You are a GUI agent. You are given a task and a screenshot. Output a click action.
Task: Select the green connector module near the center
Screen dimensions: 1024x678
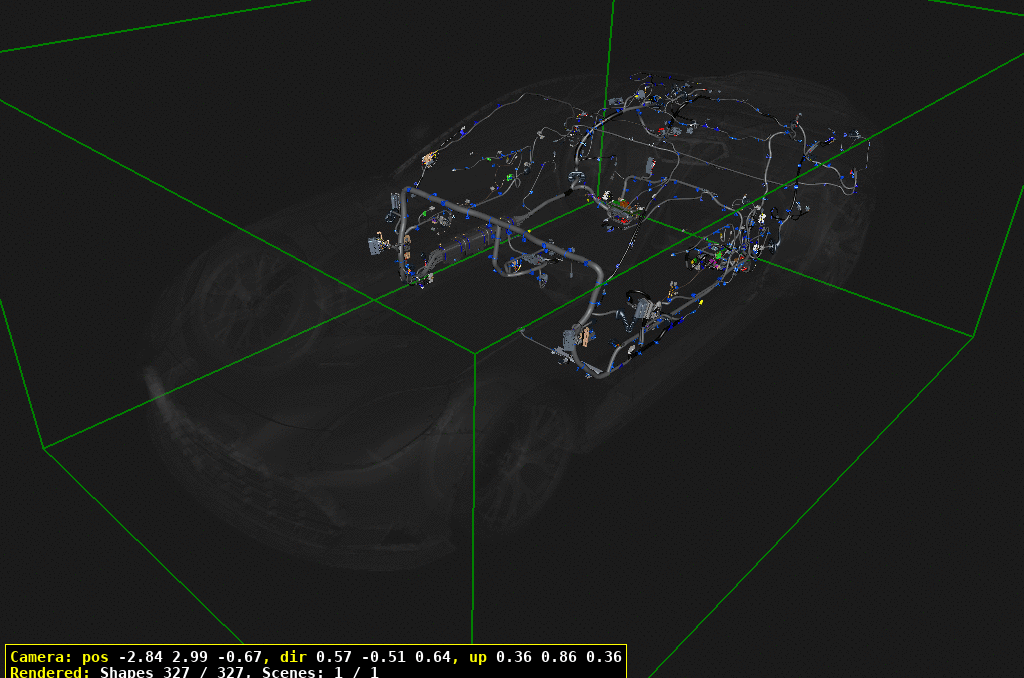718,255
